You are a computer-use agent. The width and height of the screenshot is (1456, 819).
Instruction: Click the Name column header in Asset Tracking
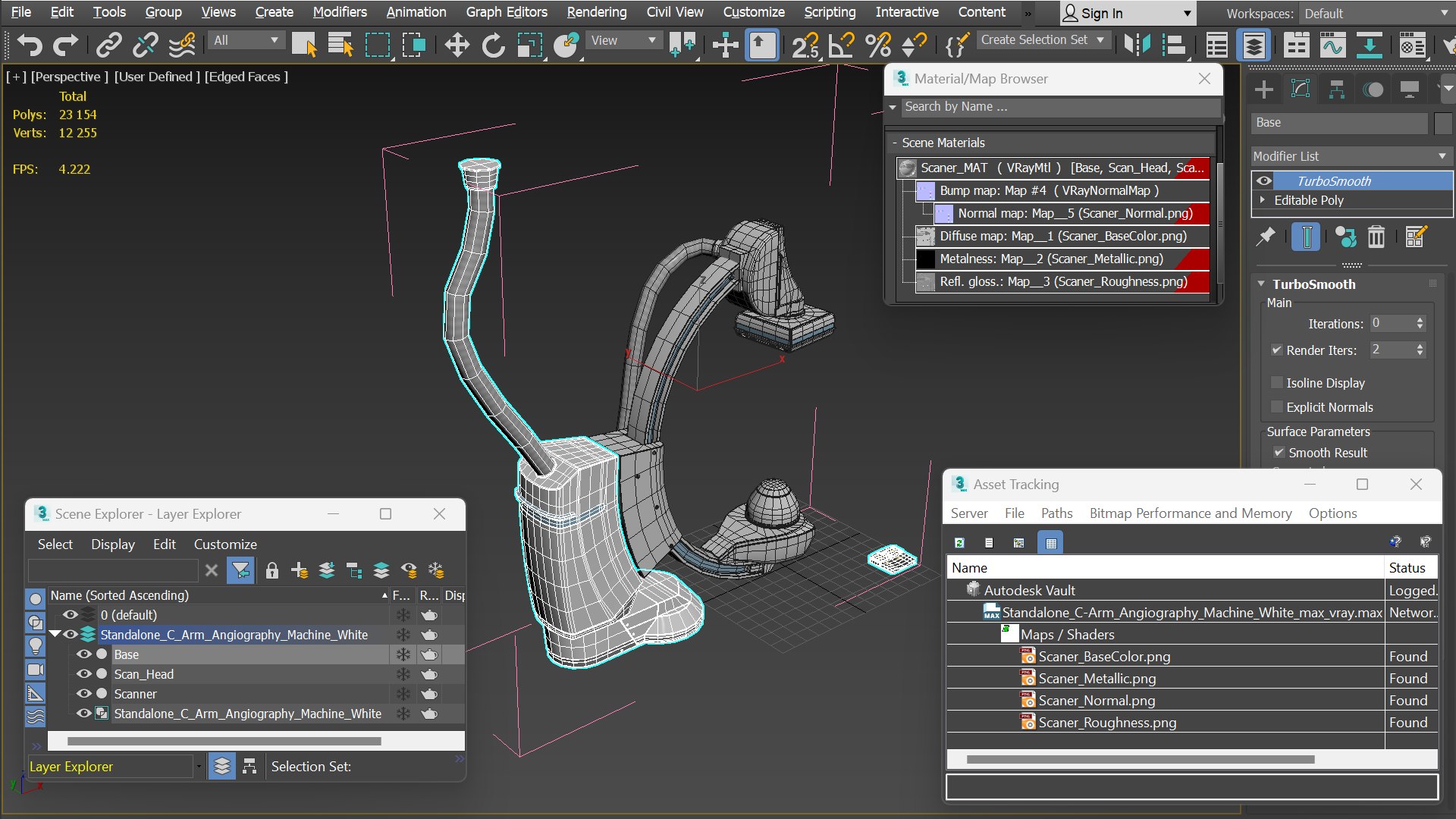tap(1166, 568)
